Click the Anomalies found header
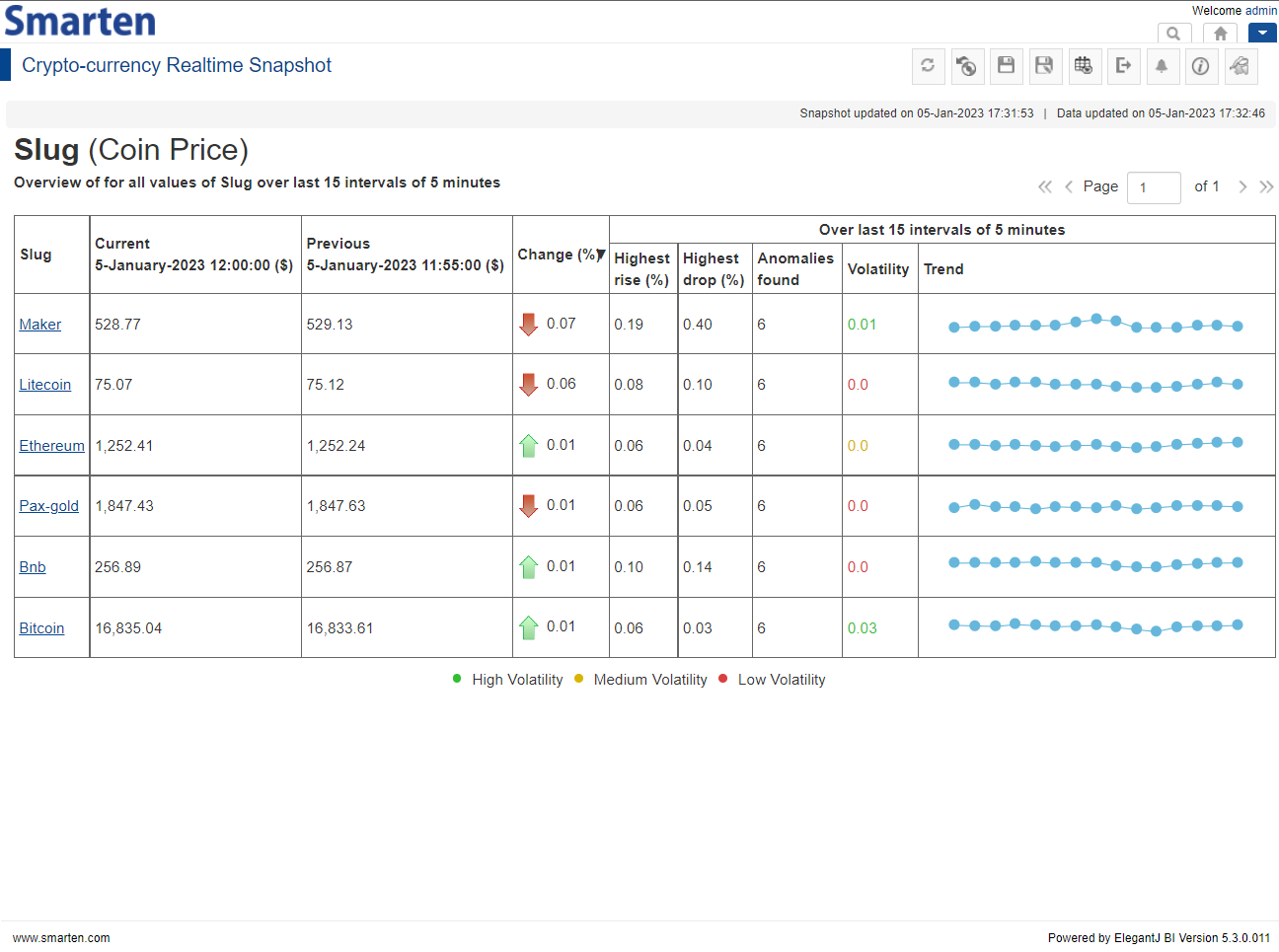Screen dimensions: 1279x952 point(795,269)
